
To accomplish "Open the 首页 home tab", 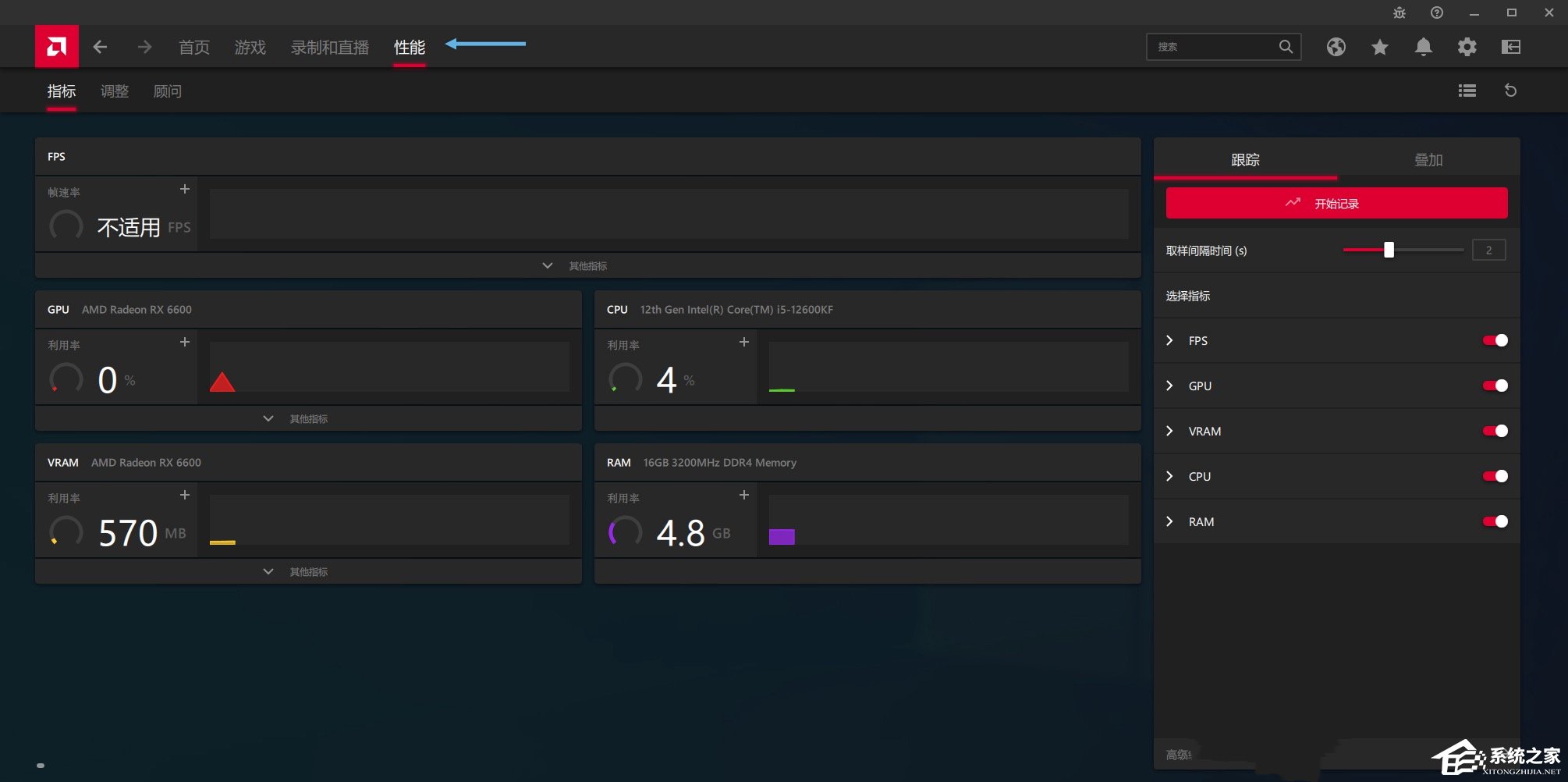I will 194,47.
